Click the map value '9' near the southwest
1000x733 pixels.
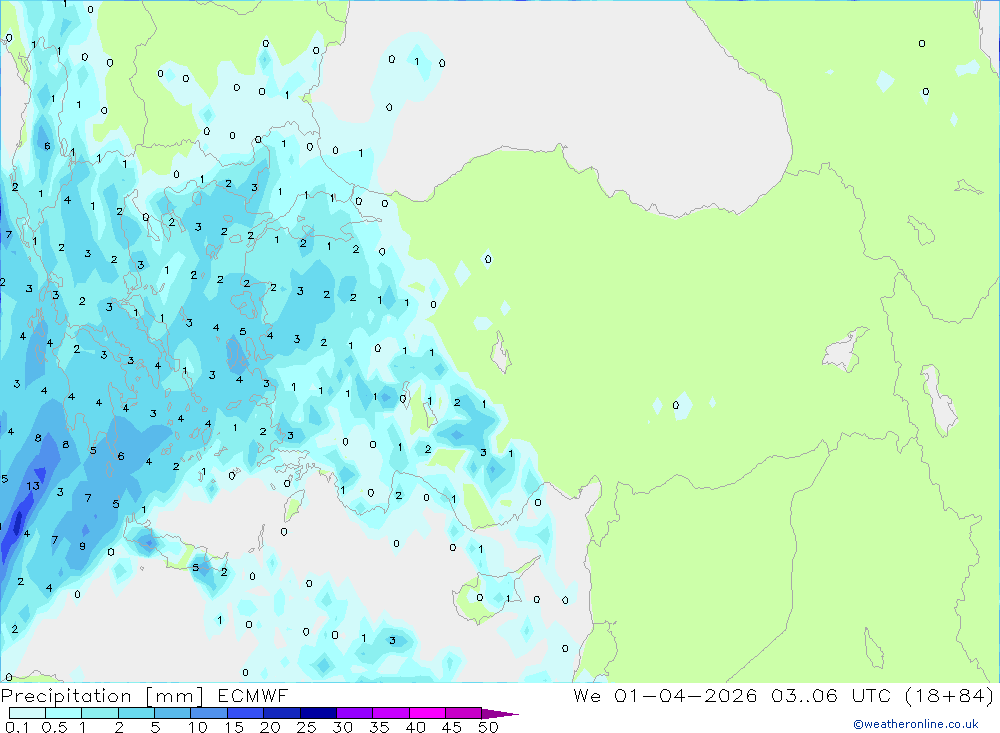(82, 546)
